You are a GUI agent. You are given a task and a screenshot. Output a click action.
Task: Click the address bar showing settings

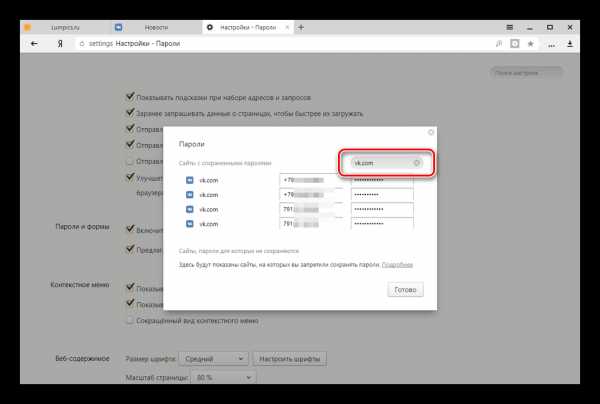click(x=283, y=44)
